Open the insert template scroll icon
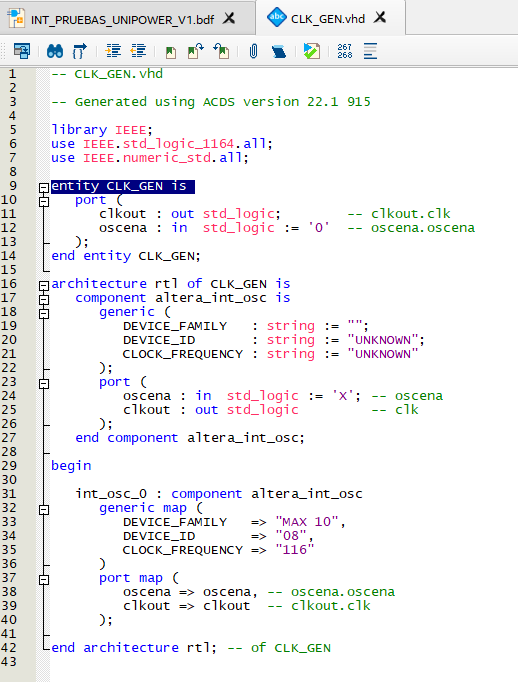The image size is (518, 682). point(279,51)
